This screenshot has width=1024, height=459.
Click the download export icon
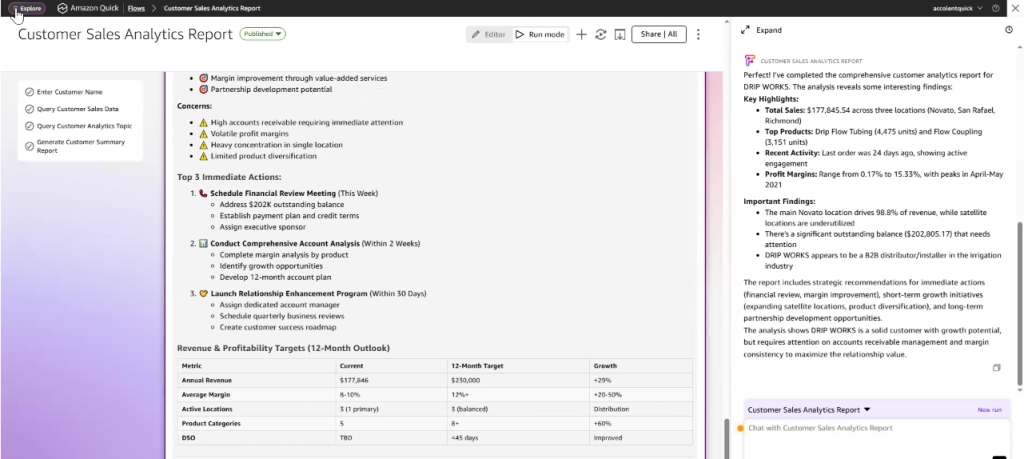click(620, 35)
